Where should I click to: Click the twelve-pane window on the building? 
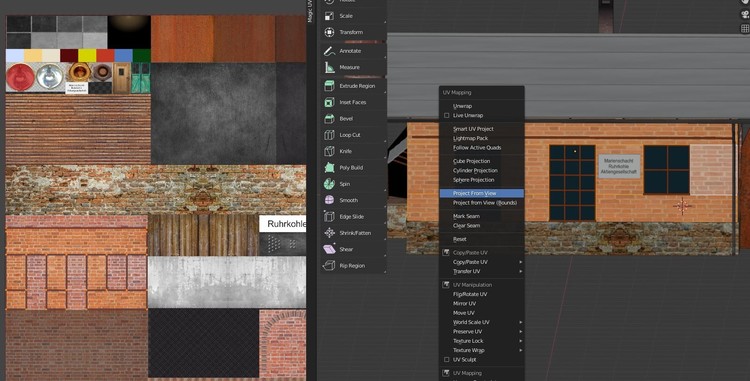pos(572,183)
